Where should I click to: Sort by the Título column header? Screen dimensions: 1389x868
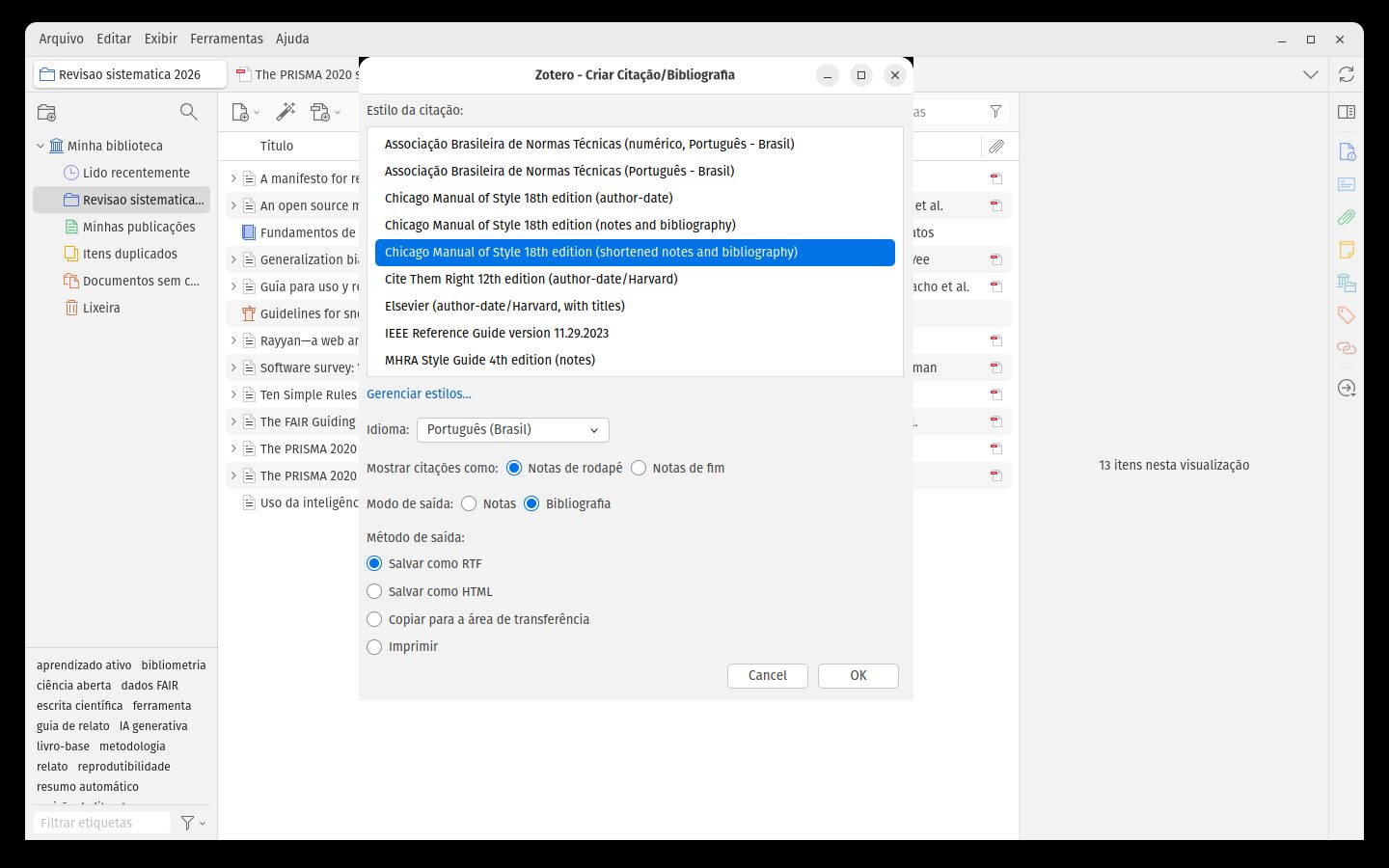pyautogui.click(x=277, y=147)
